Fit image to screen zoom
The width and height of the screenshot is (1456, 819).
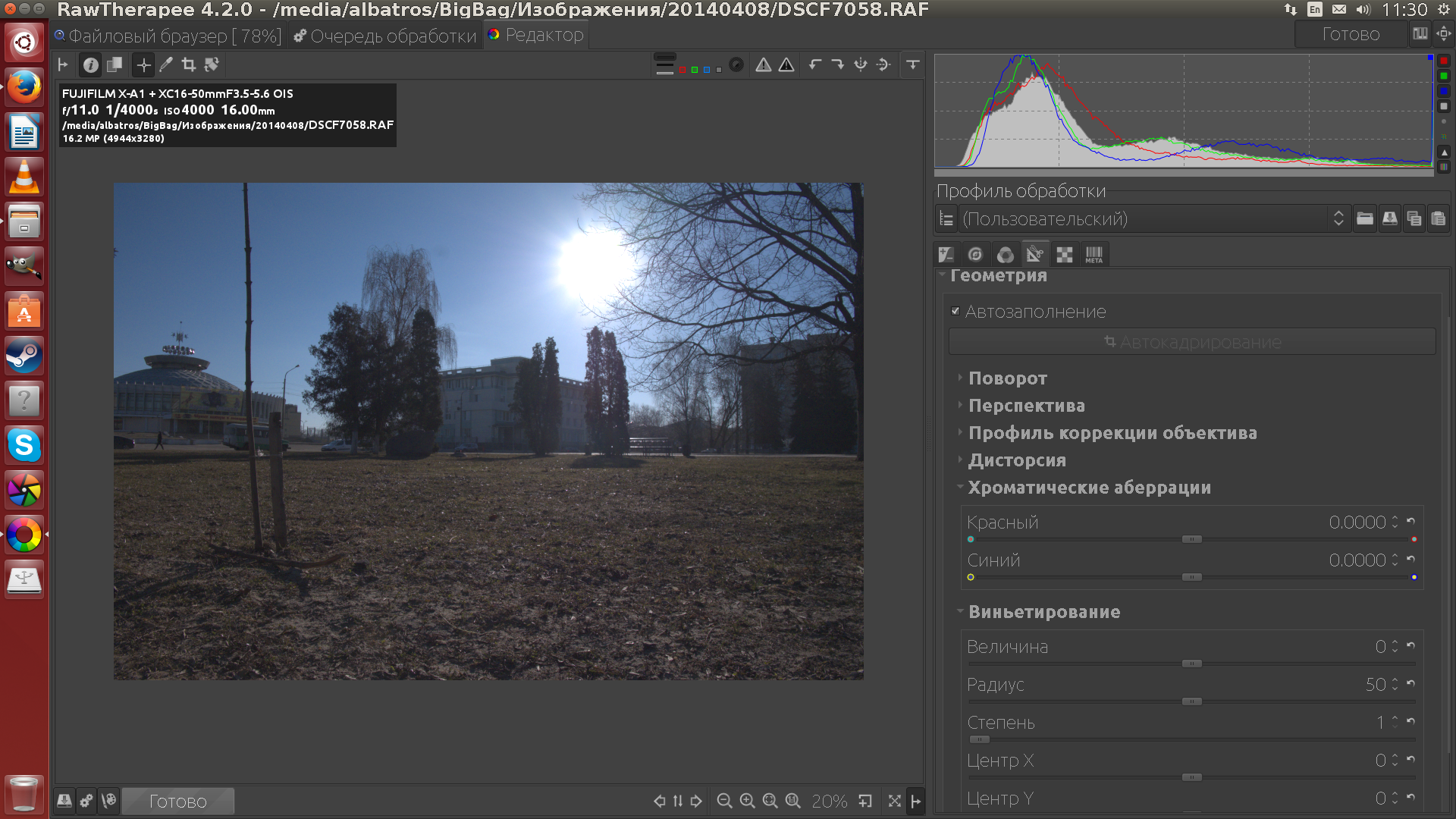pos(770,801)
